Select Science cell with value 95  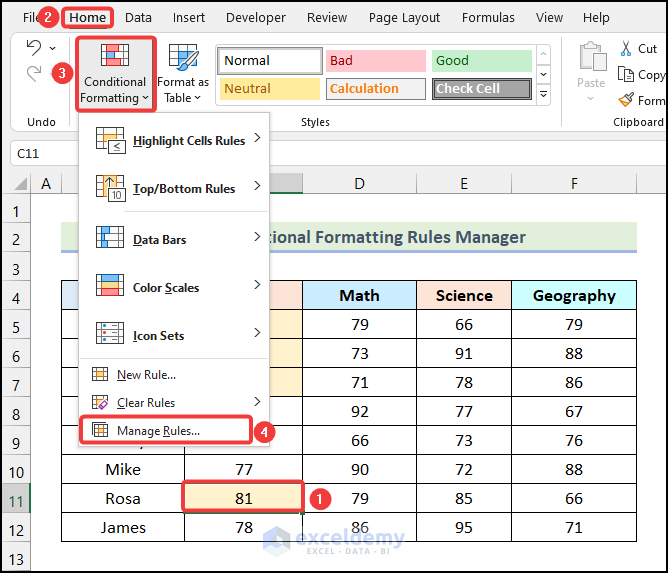click(464, 527)
